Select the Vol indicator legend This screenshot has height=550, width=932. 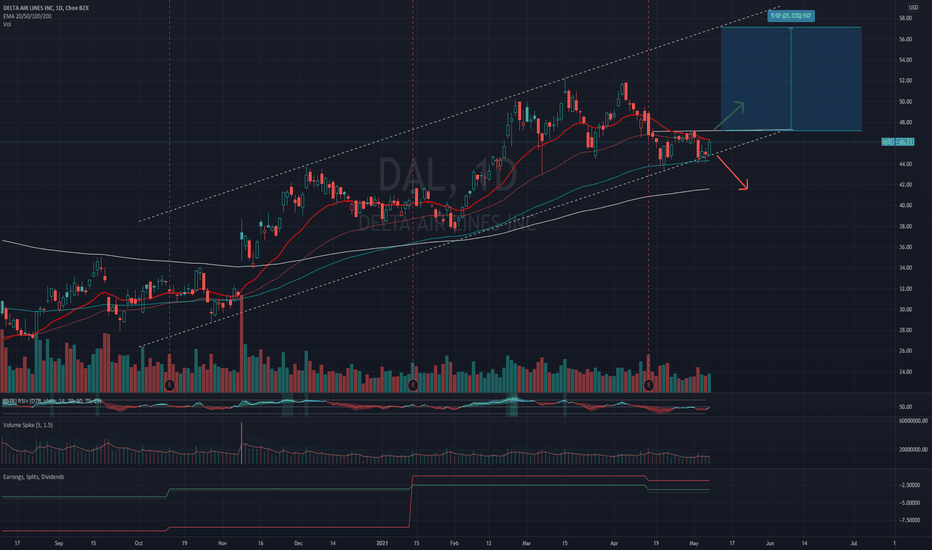click(x=7, y=24)
